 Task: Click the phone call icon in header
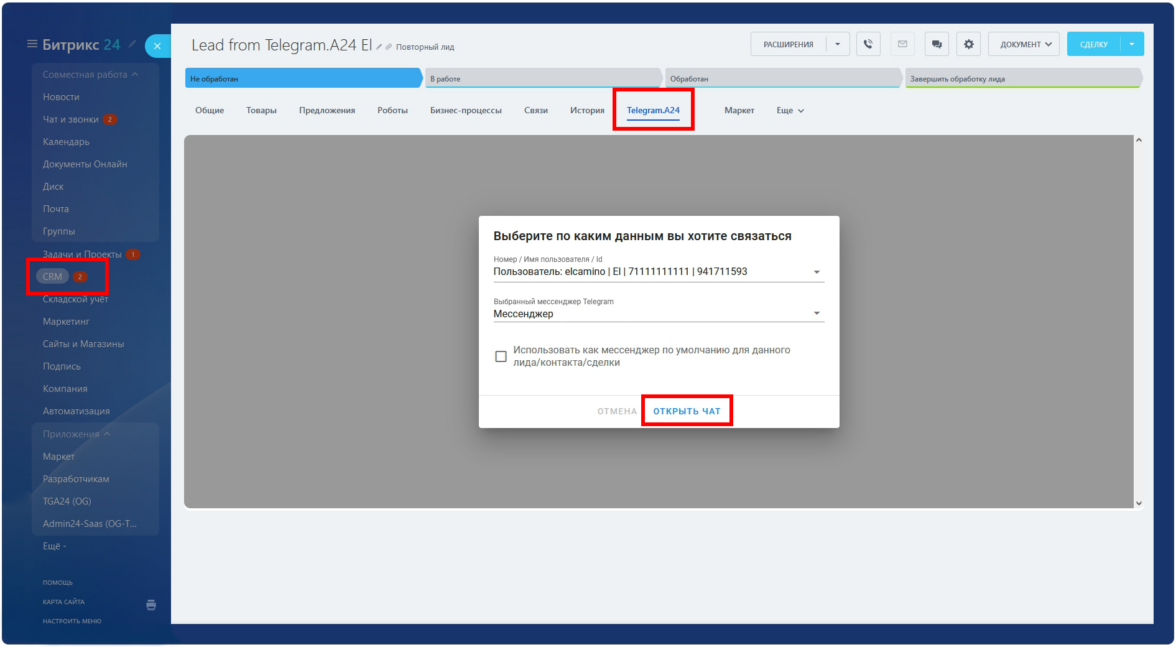[868, 44]
